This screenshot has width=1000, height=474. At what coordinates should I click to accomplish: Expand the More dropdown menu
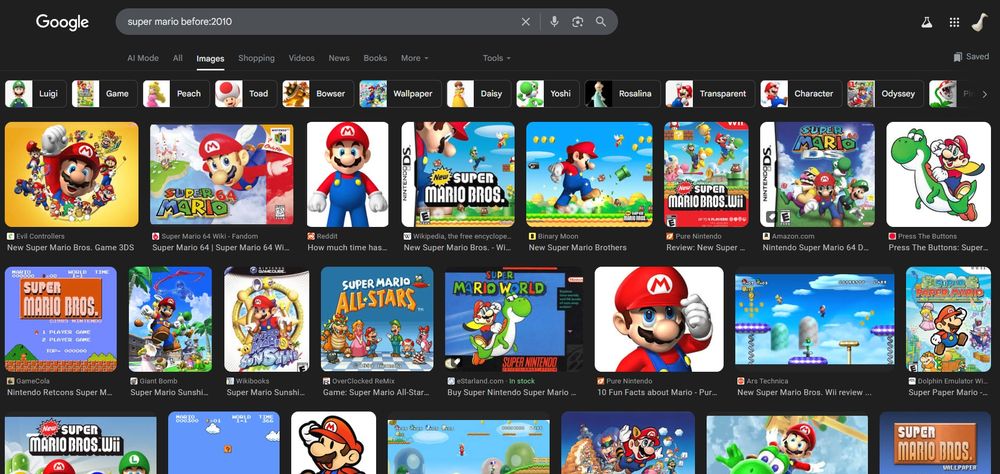(x=415, y=58)
